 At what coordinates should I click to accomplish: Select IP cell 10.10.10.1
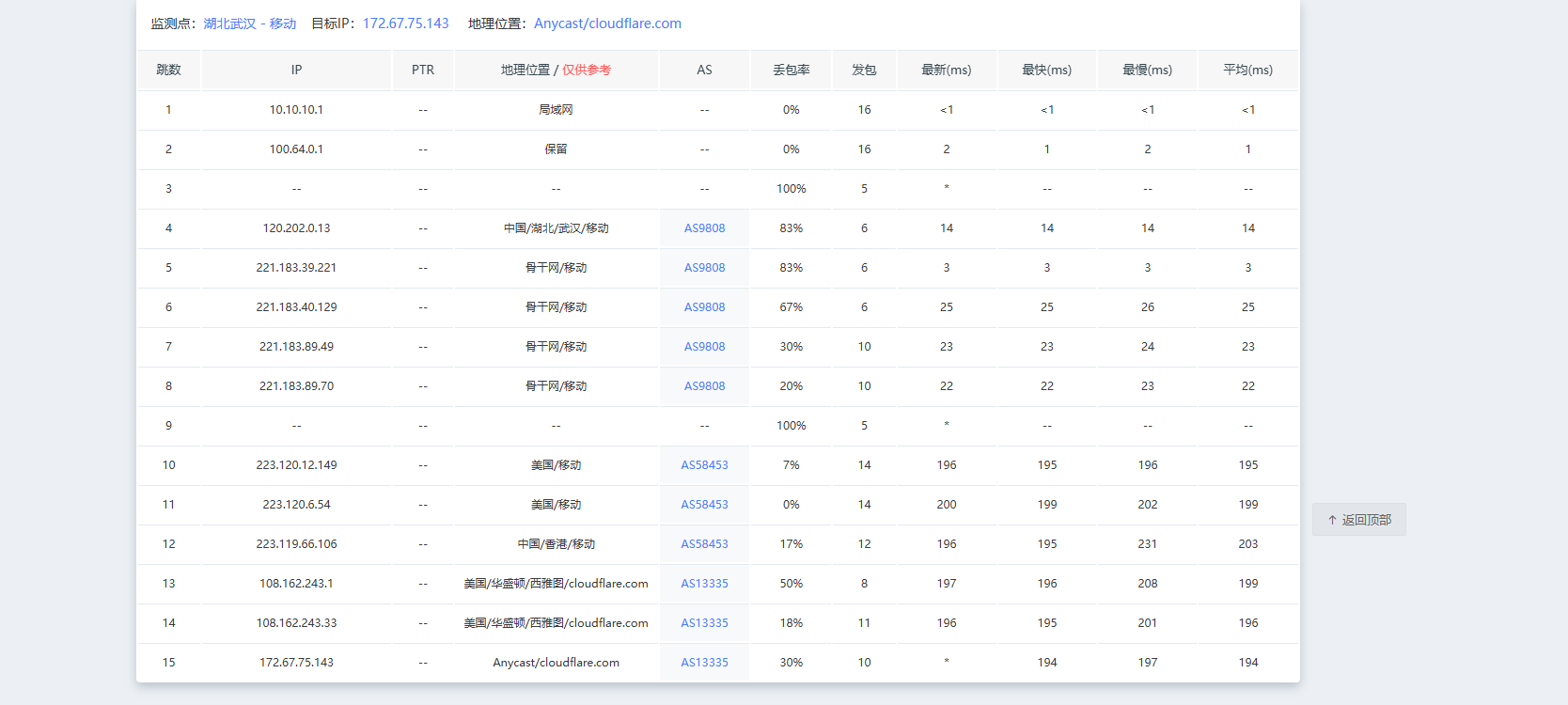(x=297, y=110)
